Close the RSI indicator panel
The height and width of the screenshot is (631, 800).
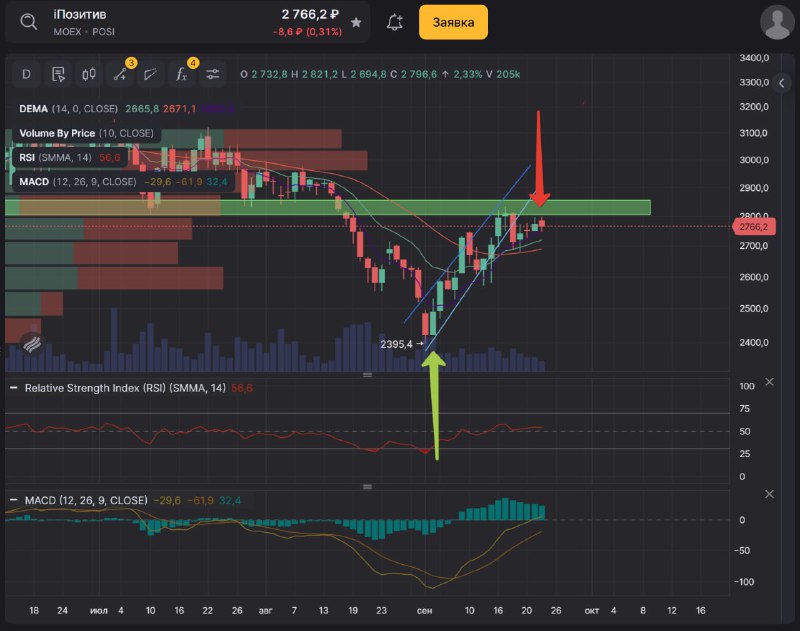click(769, 382)
